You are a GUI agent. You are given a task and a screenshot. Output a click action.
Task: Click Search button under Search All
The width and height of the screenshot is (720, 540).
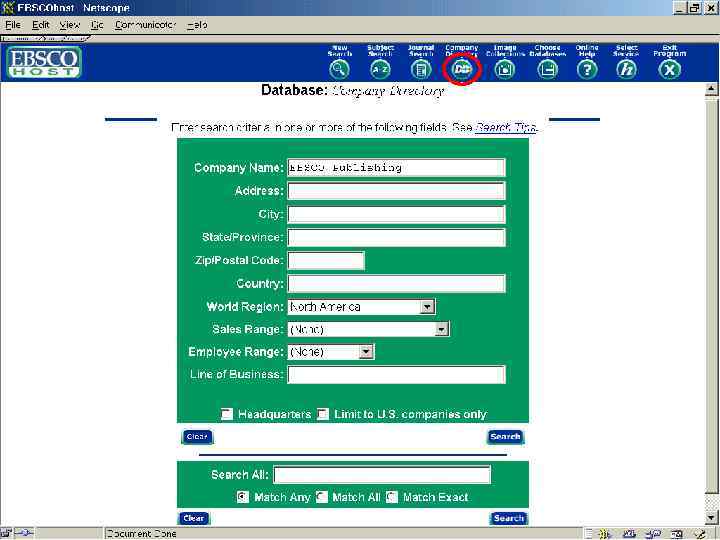point(509,518)
